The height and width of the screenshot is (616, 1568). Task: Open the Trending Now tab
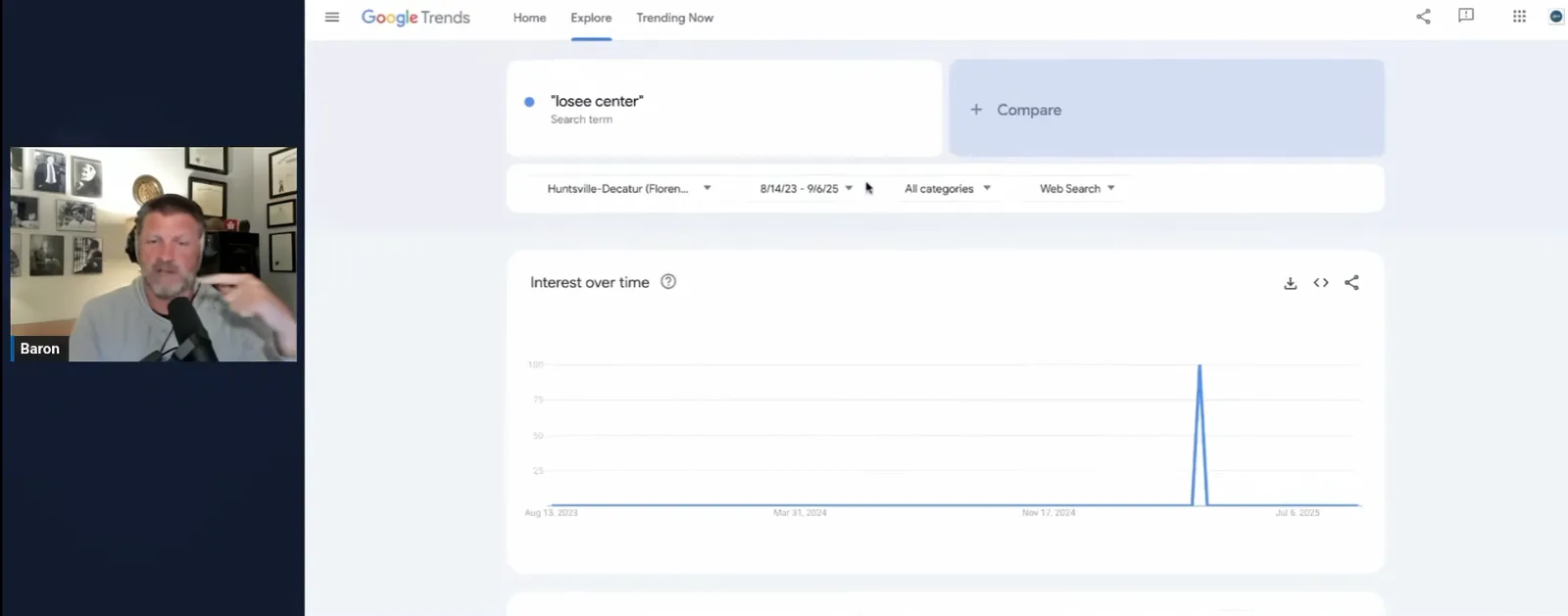tap(674, 18)
